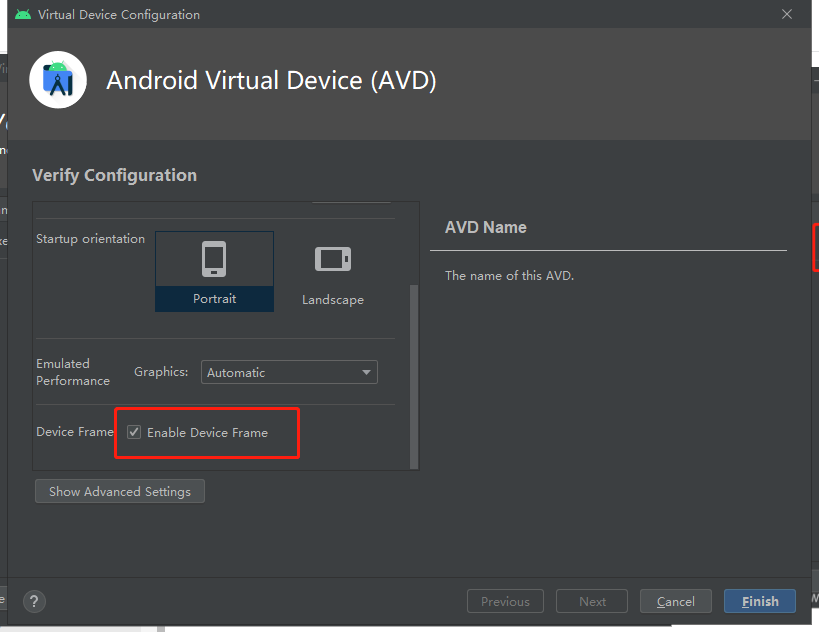The width and height of the screenshot is (819, 632).
Task: Click the help question mark icon
Action: click(34, 601)
